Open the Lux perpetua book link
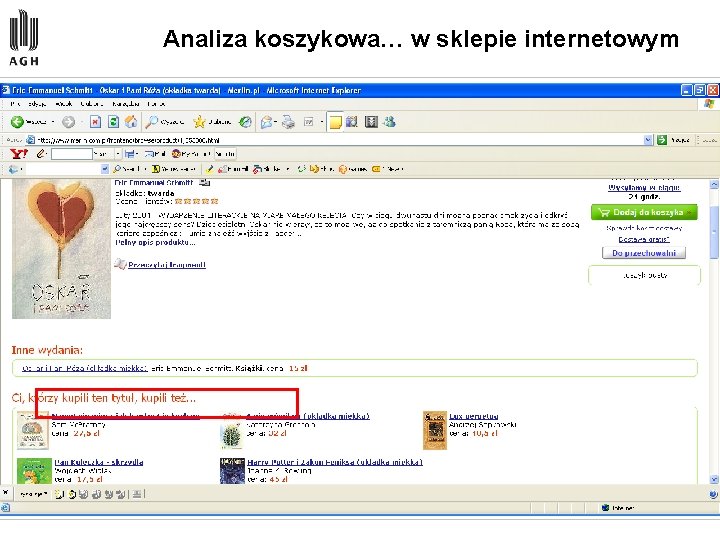720x540 pixels. click(473, 416)
